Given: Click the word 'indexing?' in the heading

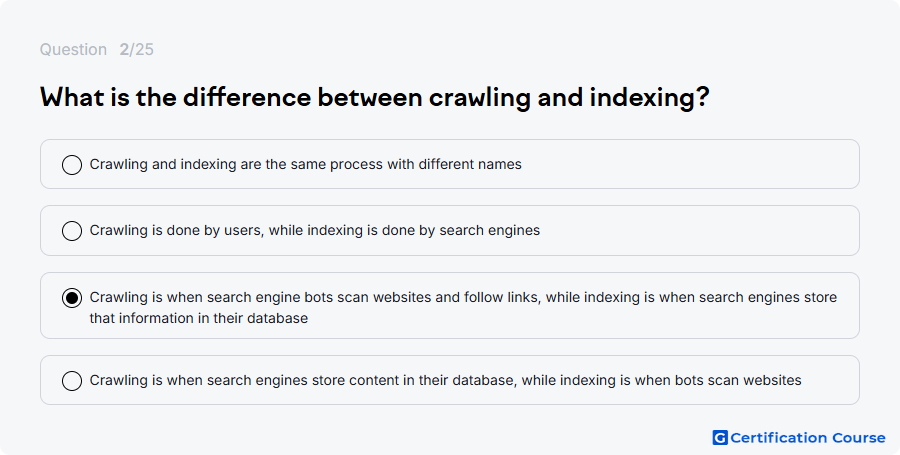Looking at the screenshot, I should pos(650,98).
